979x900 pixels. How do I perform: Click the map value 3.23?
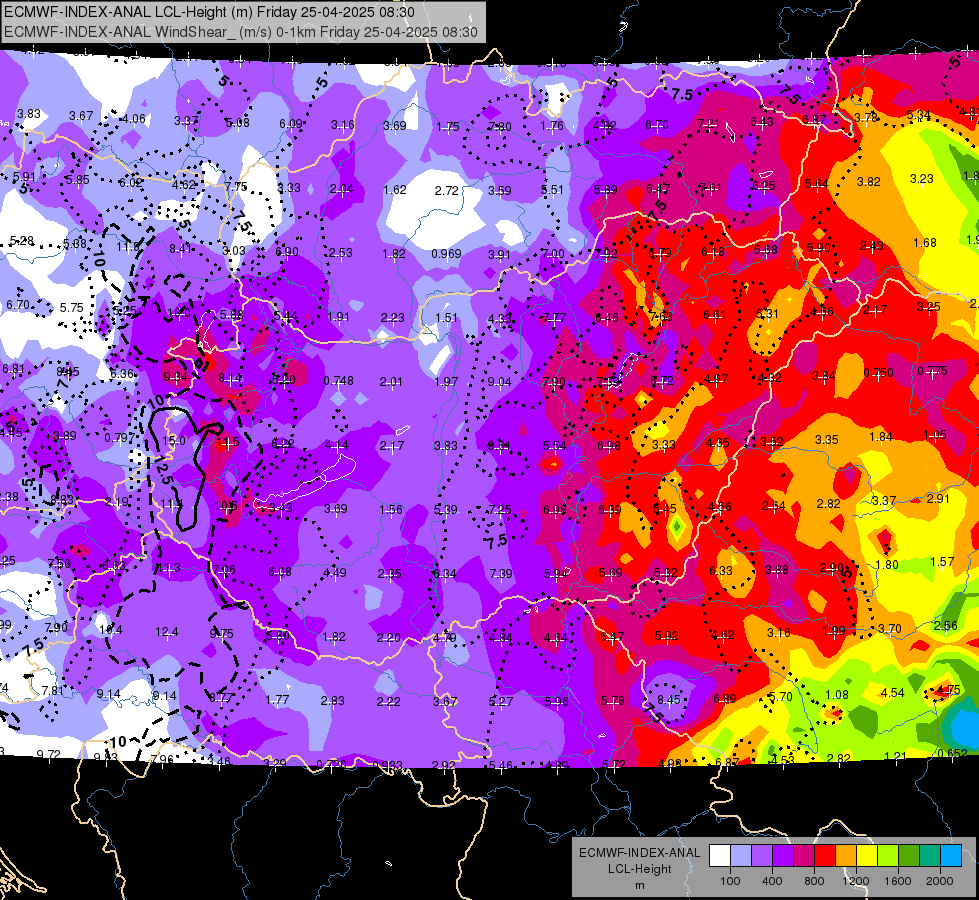click(x=922, y=179)
